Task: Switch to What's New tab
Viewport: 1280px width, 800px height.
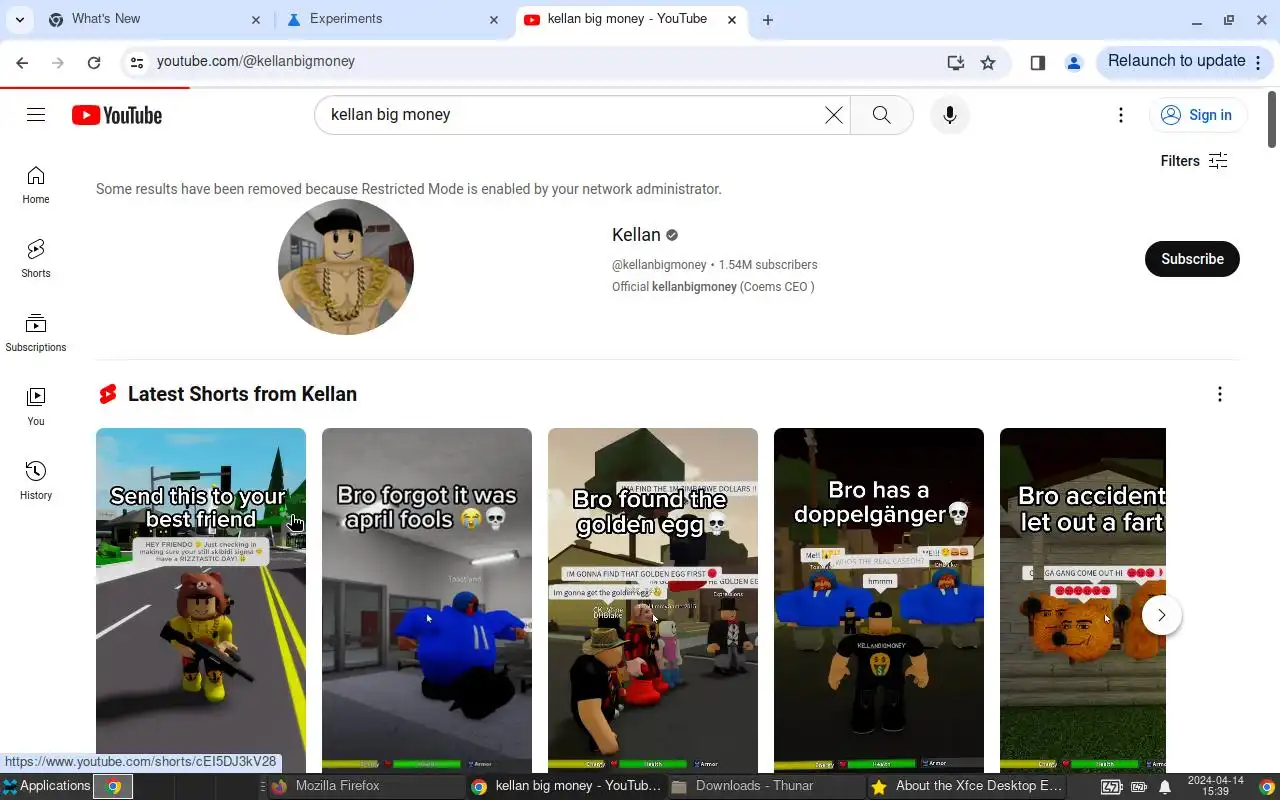Action: tap(155, 20)
